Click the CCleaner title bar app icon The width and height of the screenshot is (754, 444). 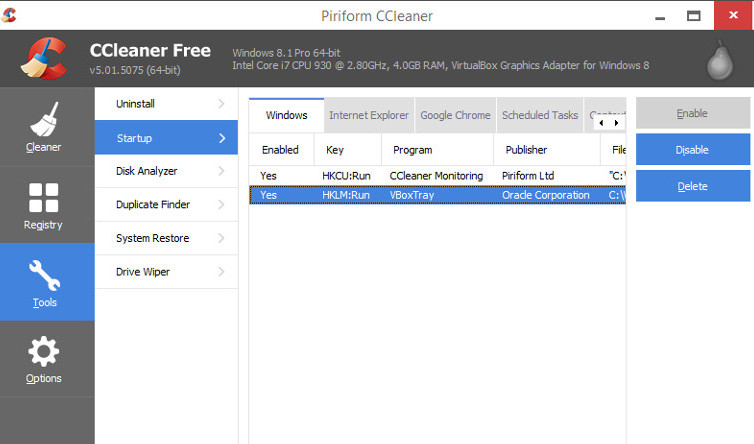point(9,15)
